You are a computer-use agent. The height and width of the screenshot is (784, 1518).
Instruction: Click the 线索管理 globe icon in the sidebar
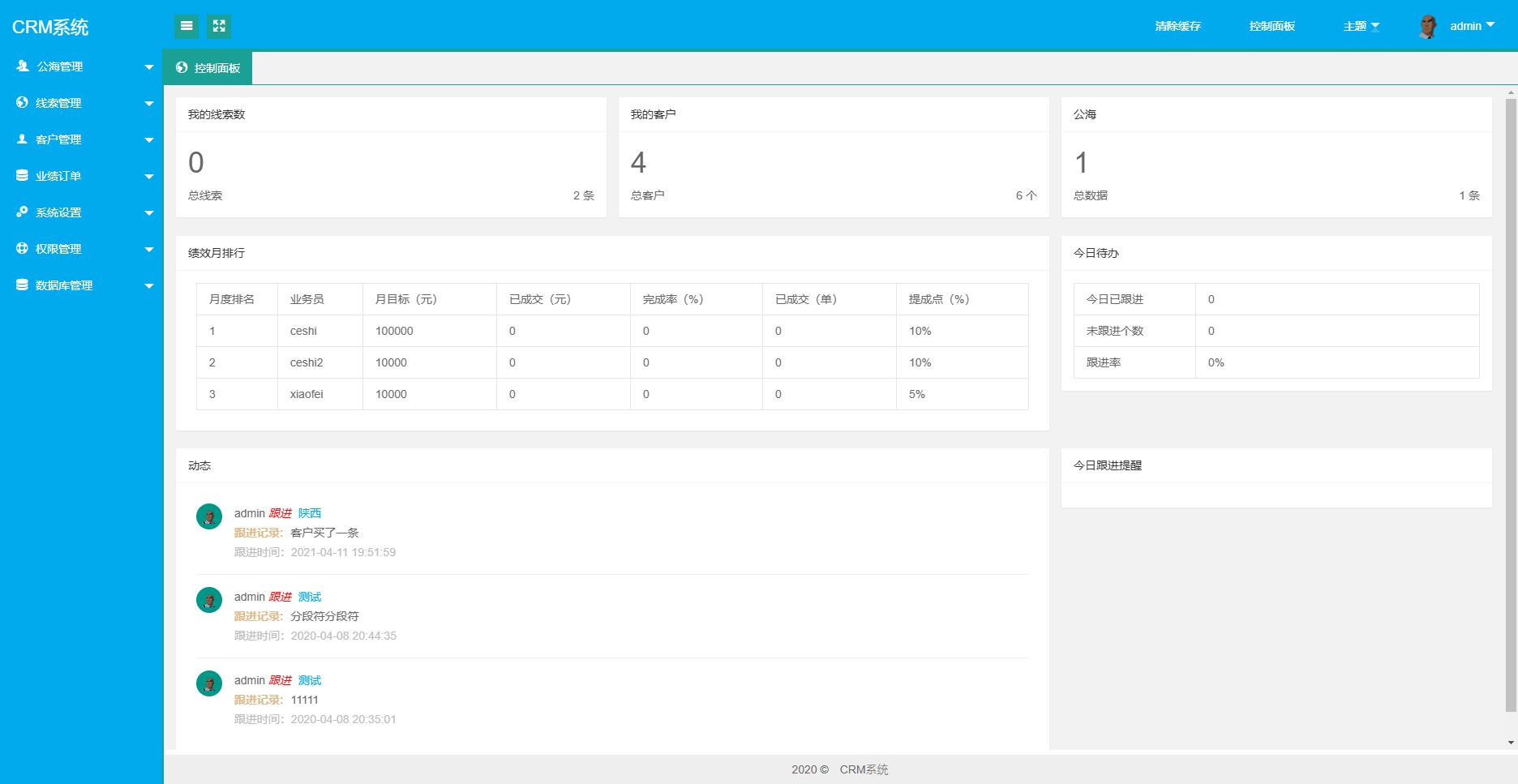(x=22, y=103)
